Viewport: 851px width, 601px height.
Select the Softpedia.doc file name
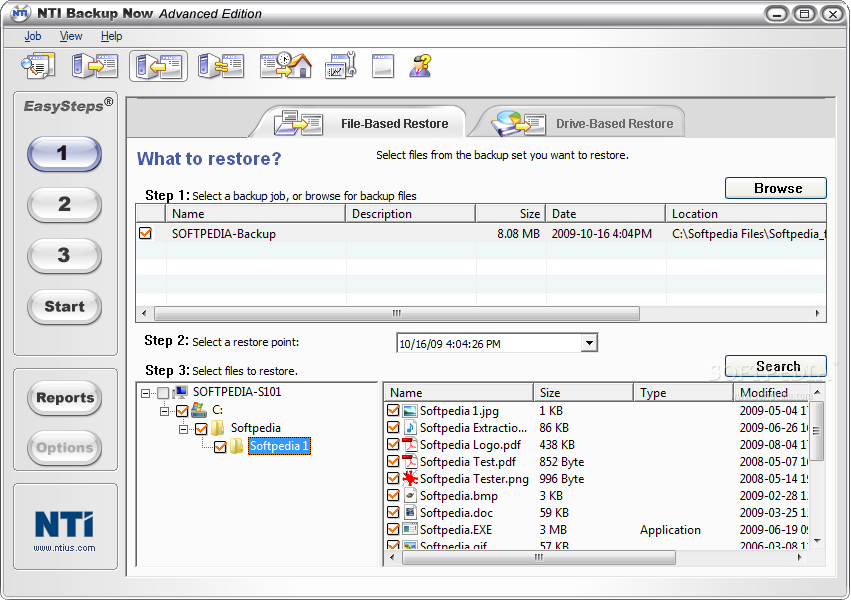[x=456, y=513]
